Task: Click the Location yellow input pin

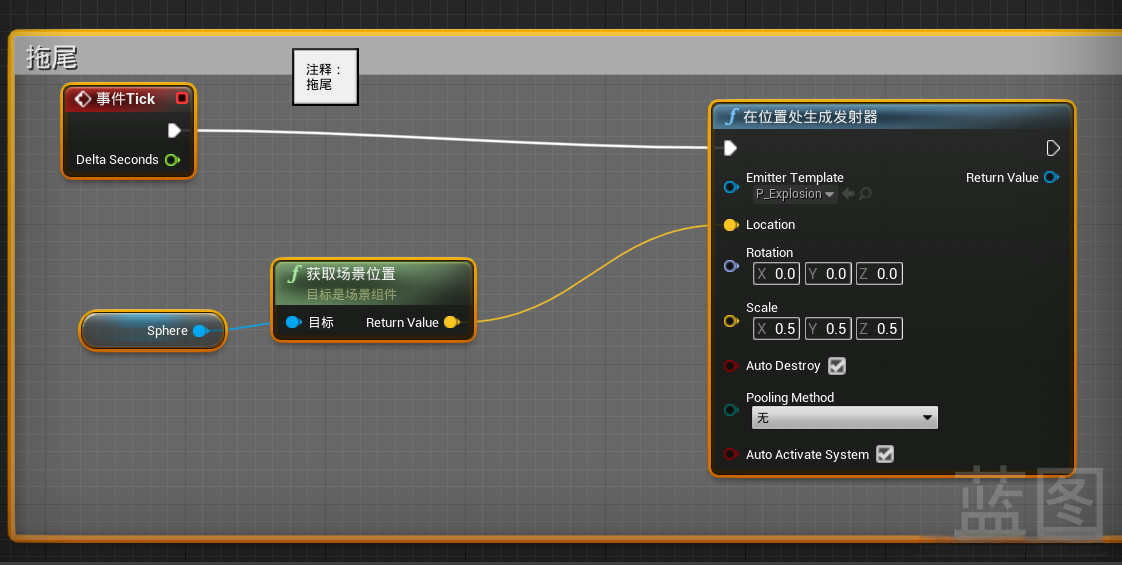Action: [x=731, y=225]
